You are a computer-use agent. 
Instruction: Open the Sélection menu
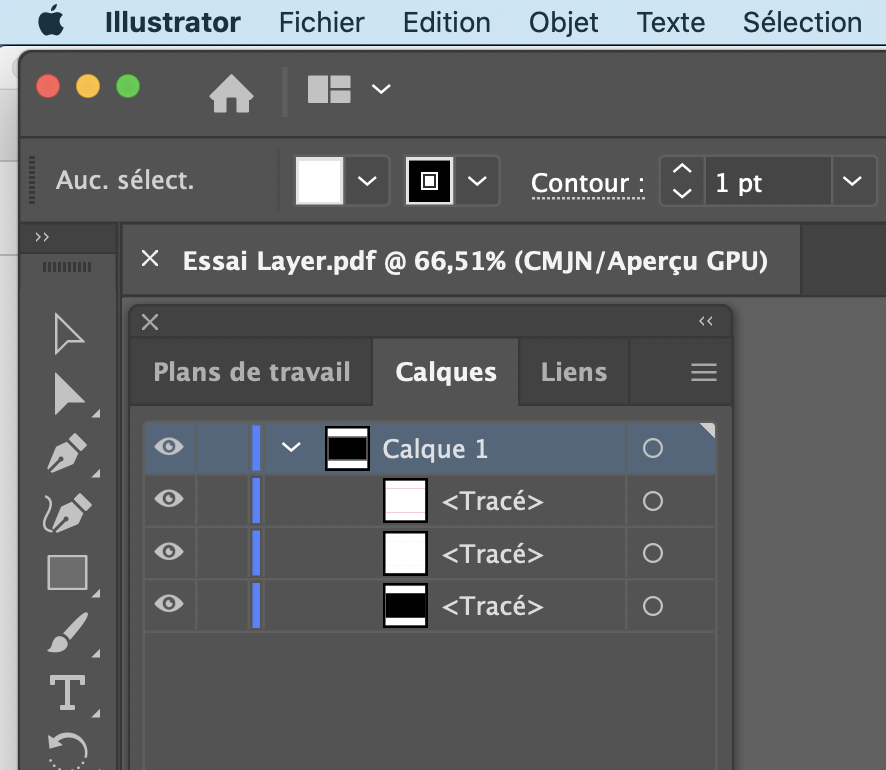[802, 23]
